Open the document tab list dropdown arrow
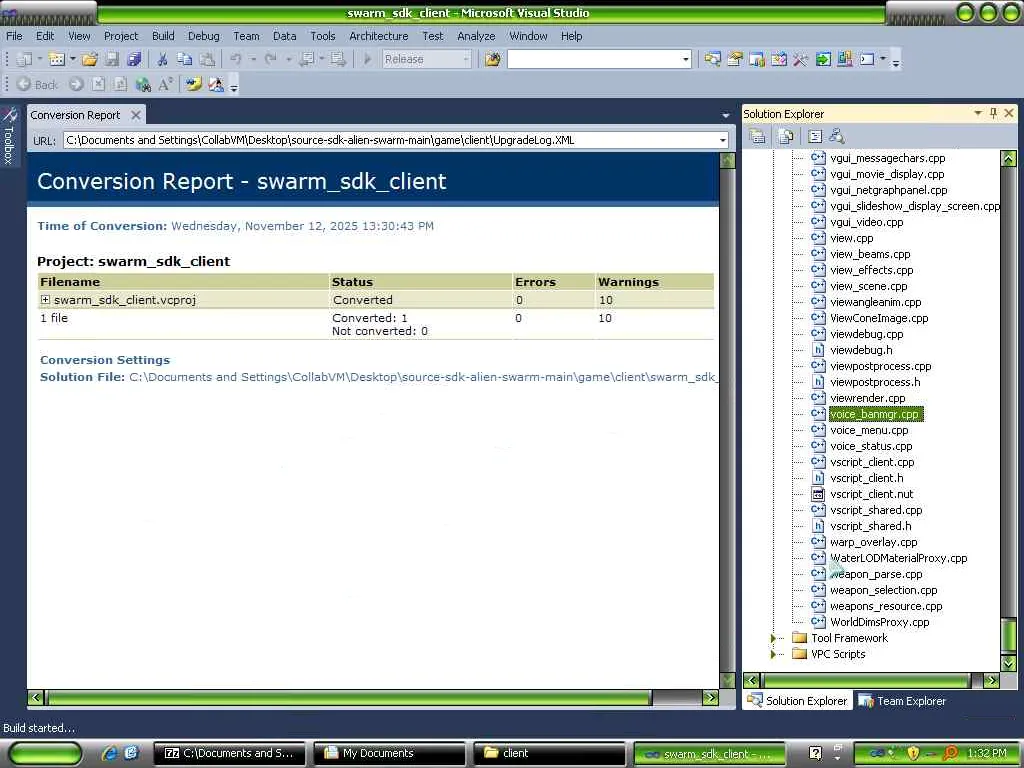1024x768 pixels. [x=726, y=115]
